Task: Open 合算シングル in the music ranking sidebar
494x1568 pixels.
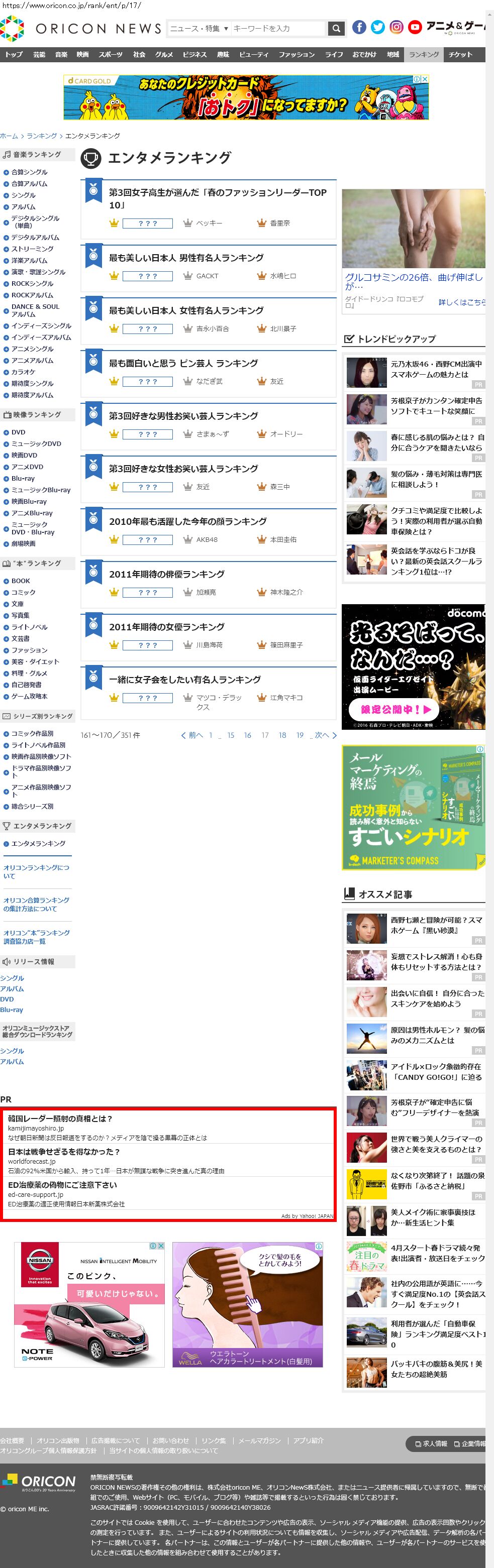Action: tap(29, 172)
